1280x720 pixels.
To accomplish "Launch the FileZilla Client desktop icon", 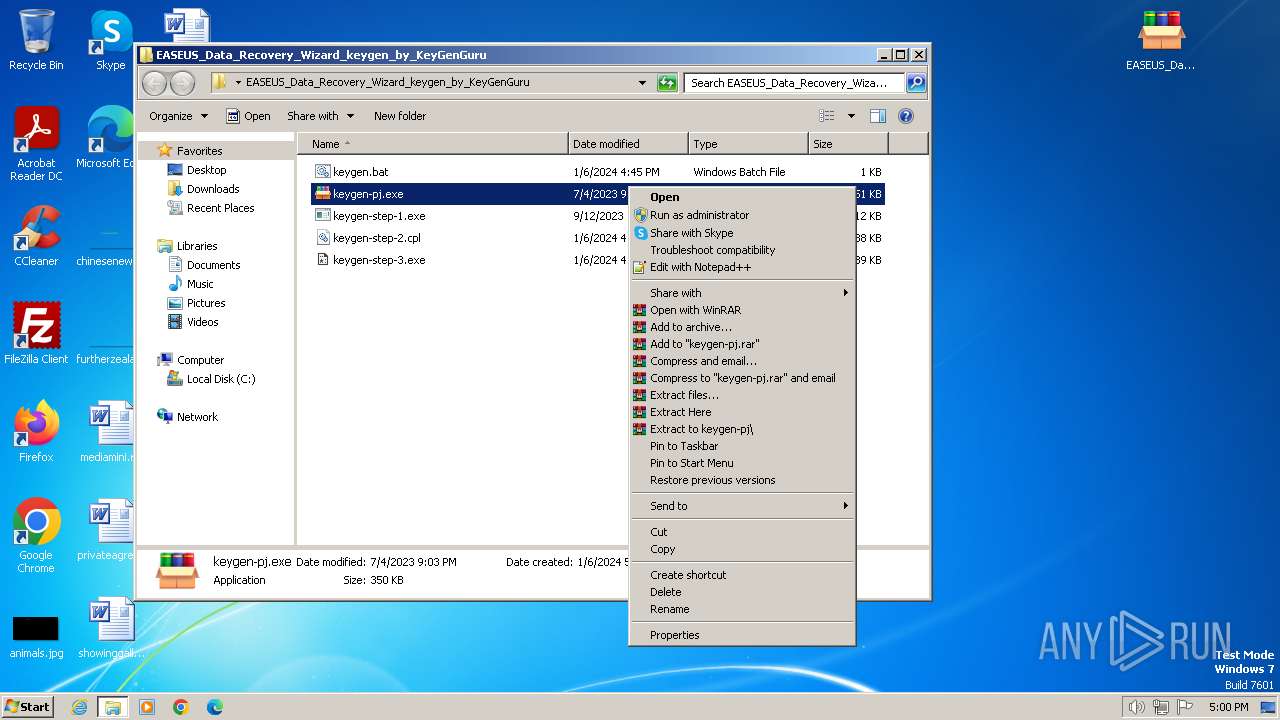I will click(36, 333).
